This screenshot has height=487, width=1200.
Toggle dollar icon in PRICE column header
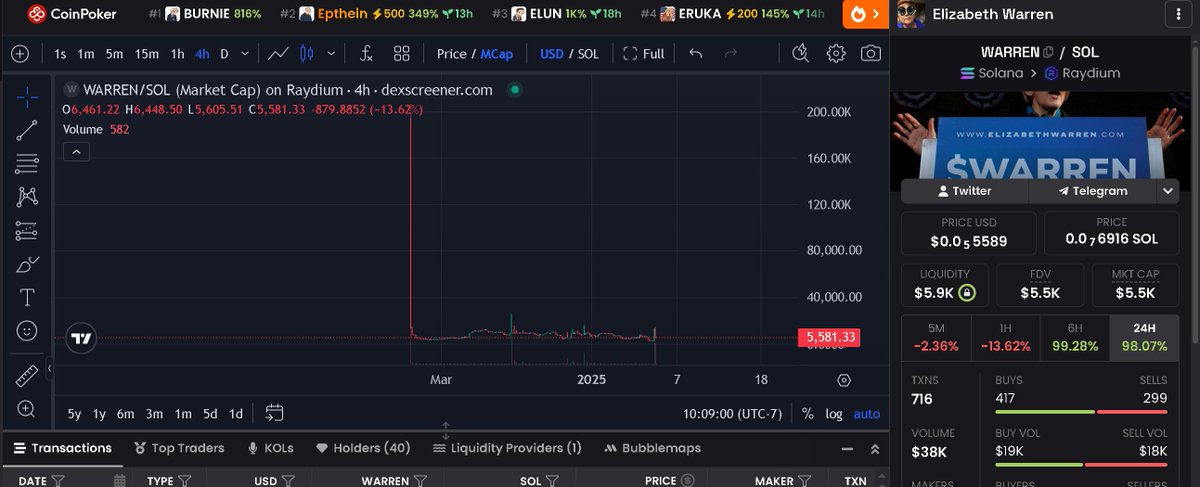[687, 480]
